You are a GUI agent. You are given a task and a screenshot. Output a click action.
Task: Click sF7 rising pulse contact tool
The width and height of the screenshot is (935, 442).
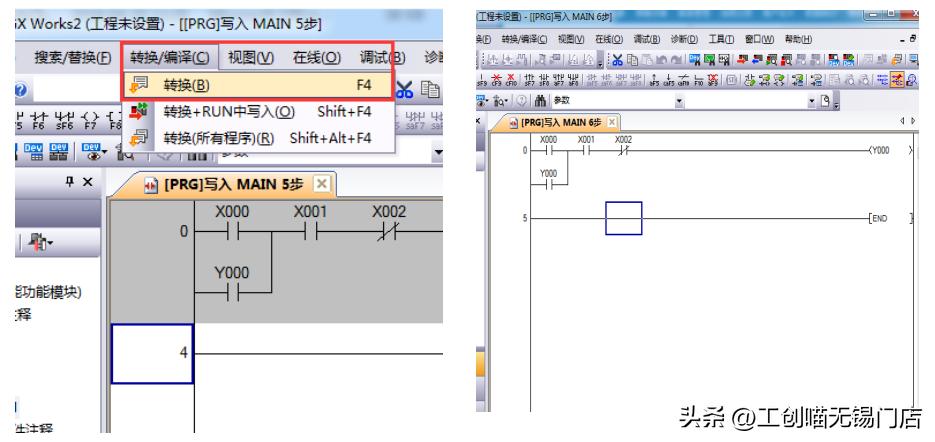coord(530,79)
